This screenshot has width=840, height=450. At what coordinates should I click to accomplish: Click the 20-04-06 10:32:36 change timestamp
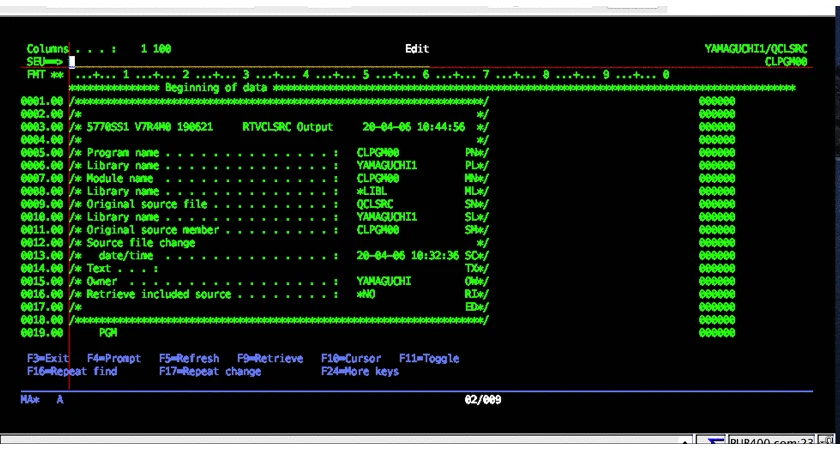point(408,256)
